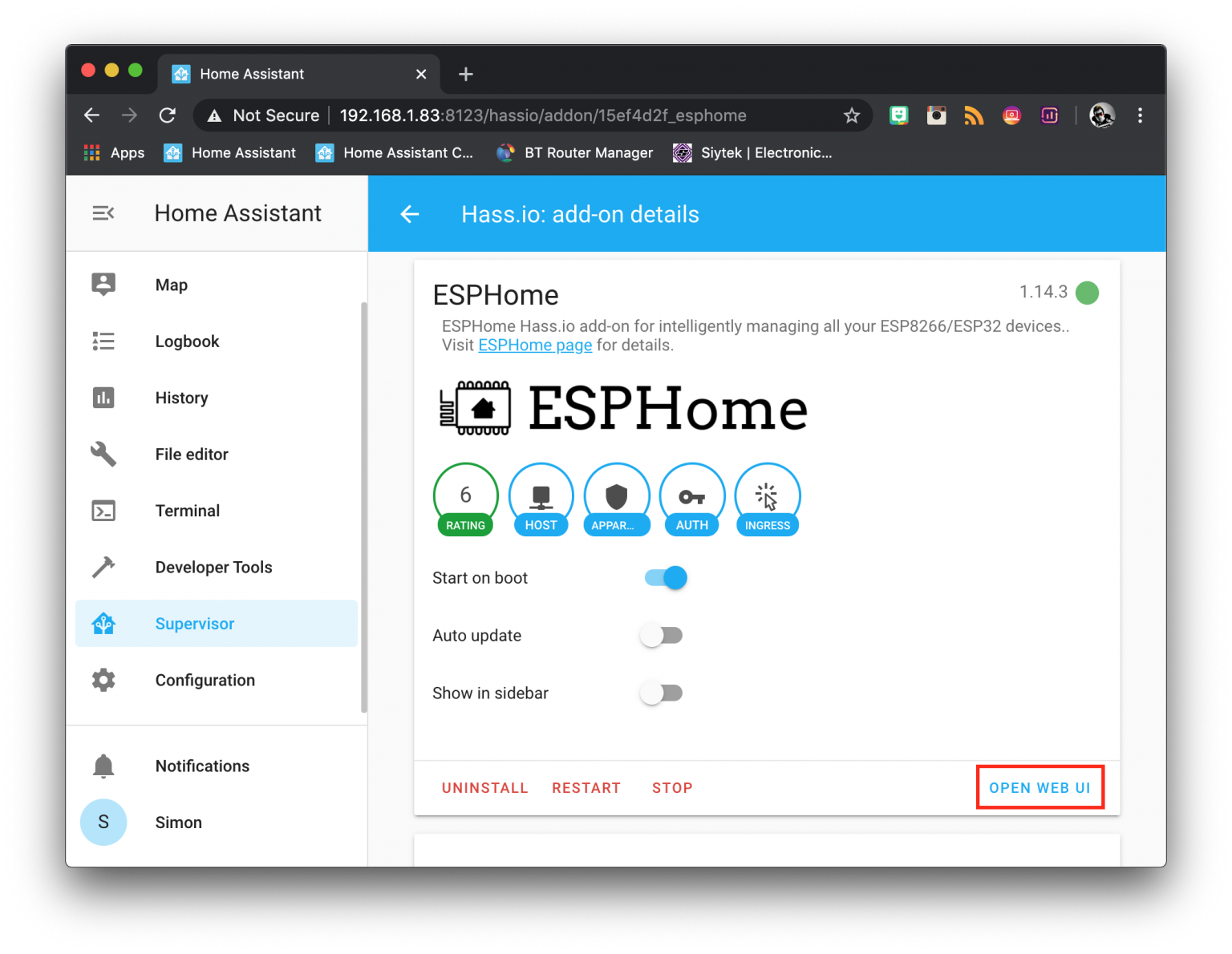The height and width of the screenshot is (954, 1232).
Task: Click the Configuration gear icon
Action: click(103, 680)
